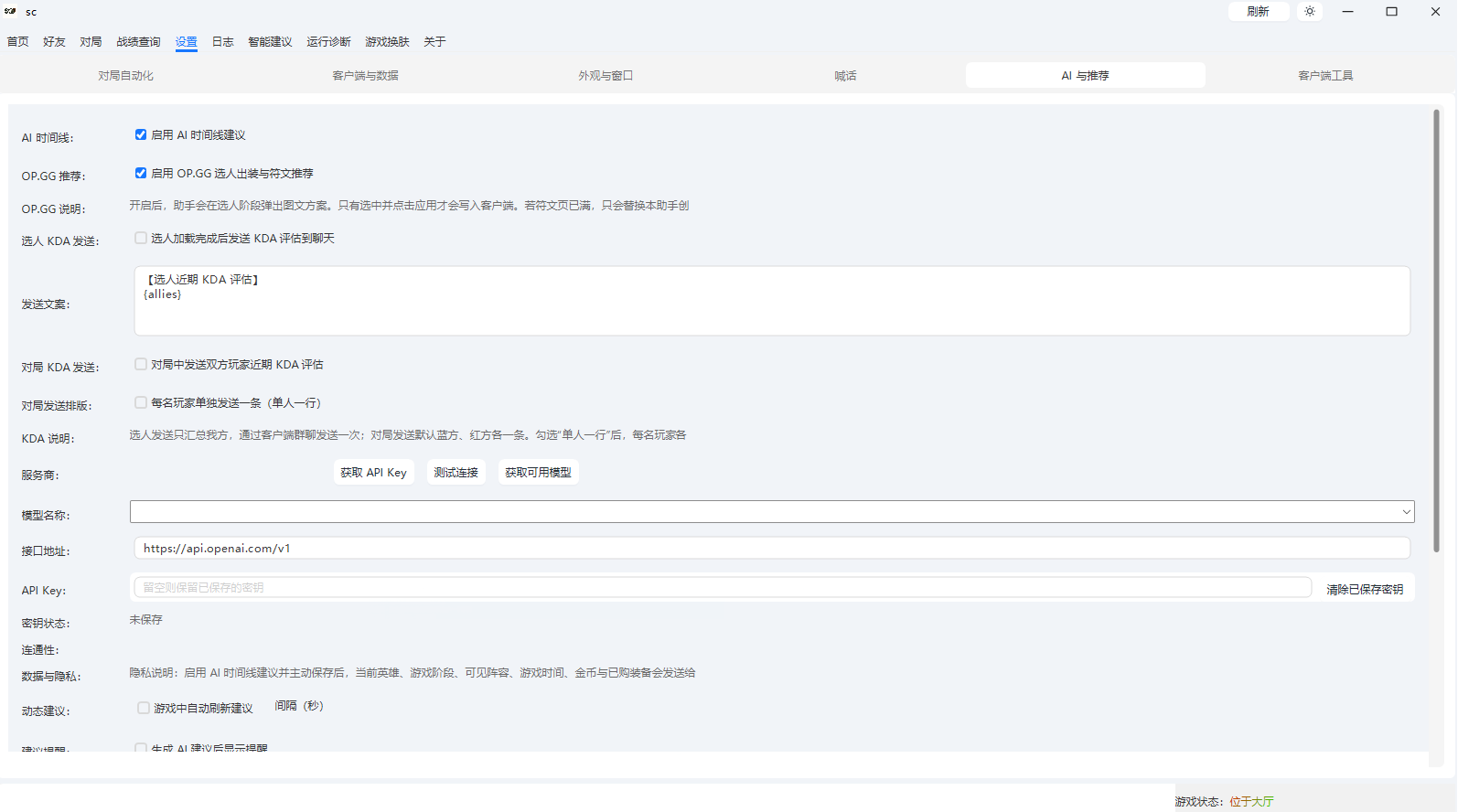This screenshot has width=1458, height=812.
Task: Focus the 发送文案 text area
Action: [772, 301]
